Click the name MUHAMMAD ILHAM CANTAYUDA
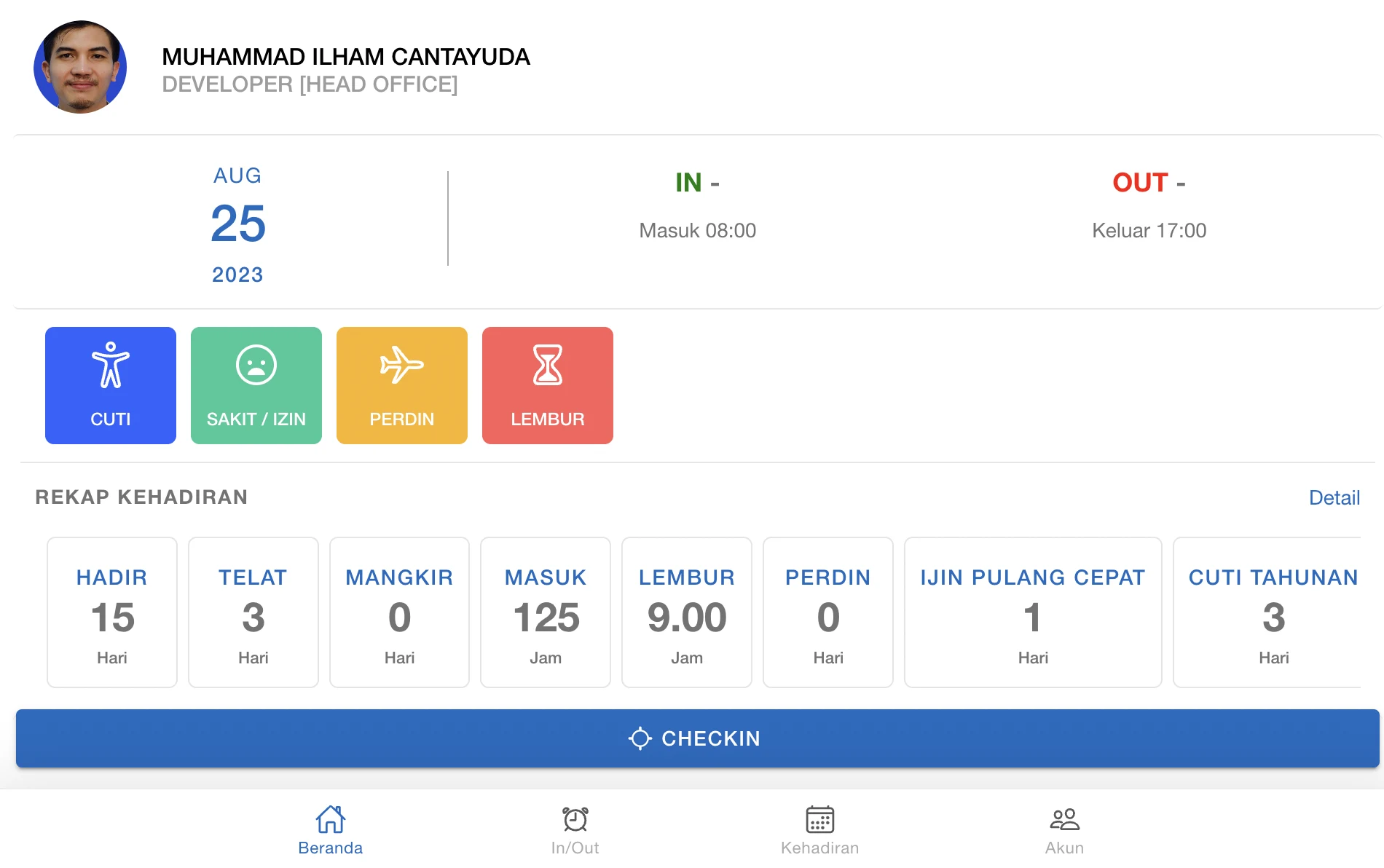Viewport: 1384px width, 868px height. [x=346, y=57]
